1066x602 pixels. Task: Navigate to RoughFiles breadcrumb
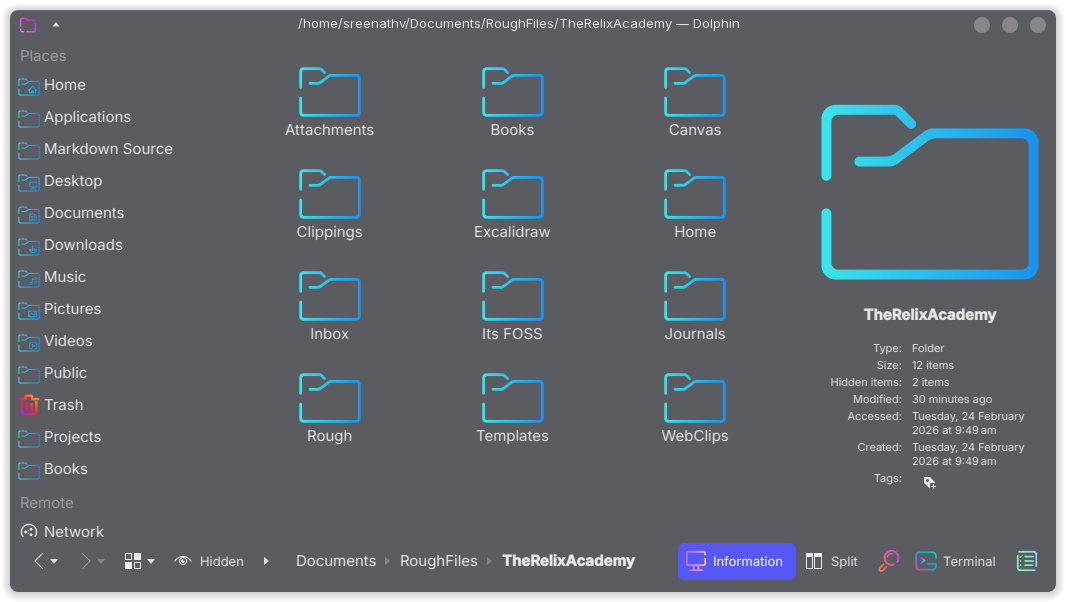(439, 561)
